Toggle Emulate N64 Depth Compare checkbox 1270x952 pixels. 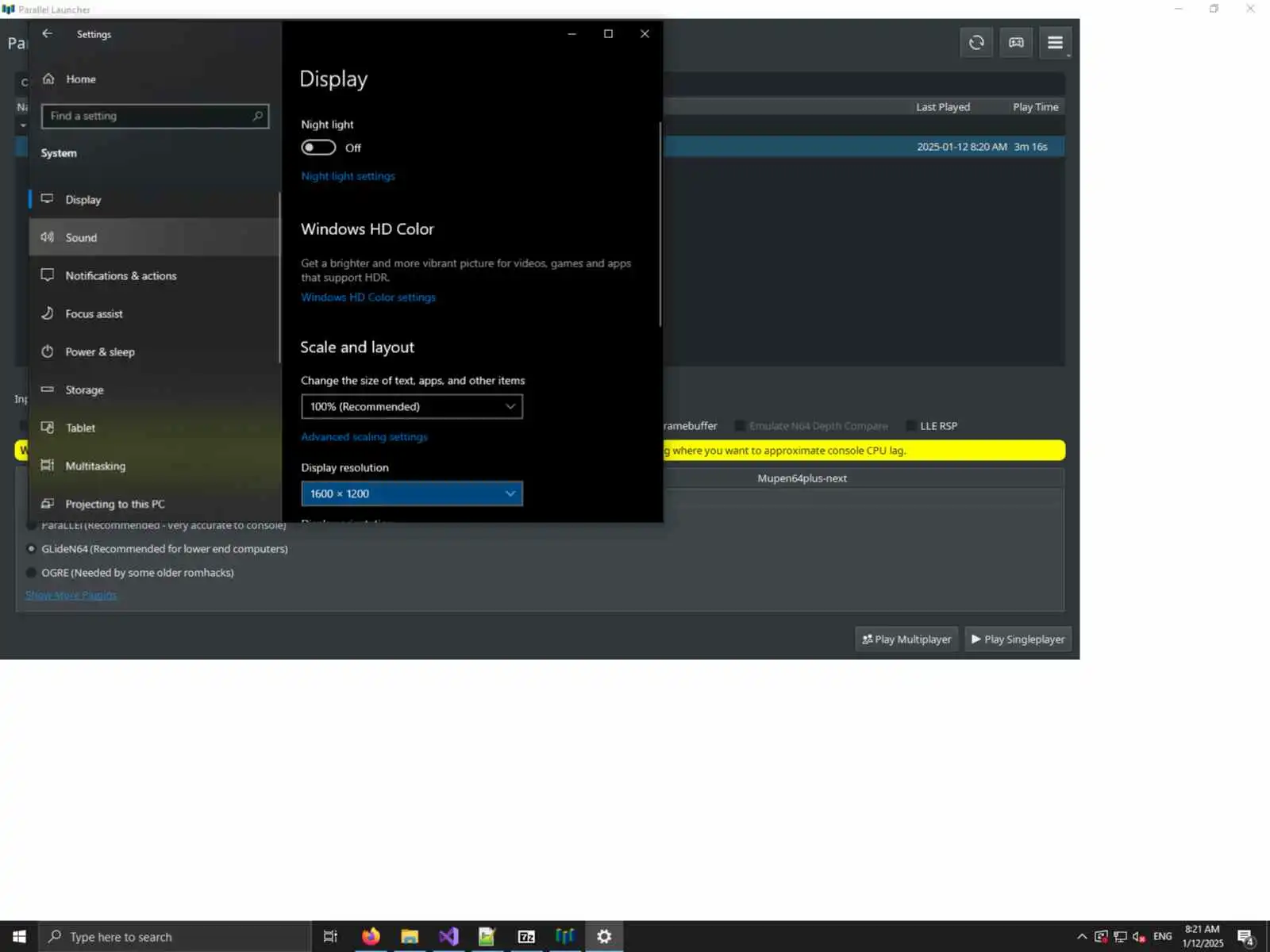point(740,426)
